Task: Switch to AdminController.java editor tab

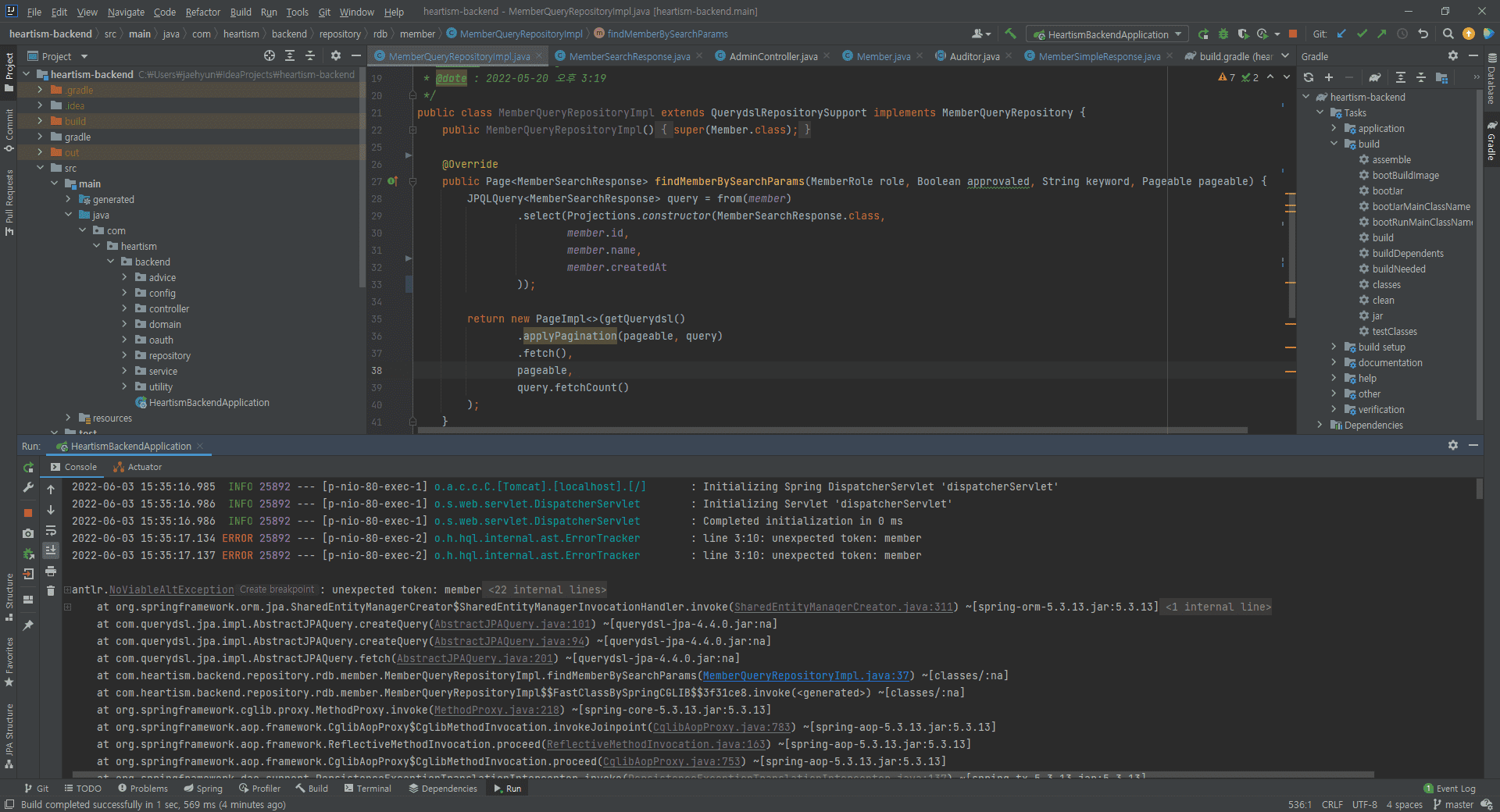Action: [x=773, y=56]
